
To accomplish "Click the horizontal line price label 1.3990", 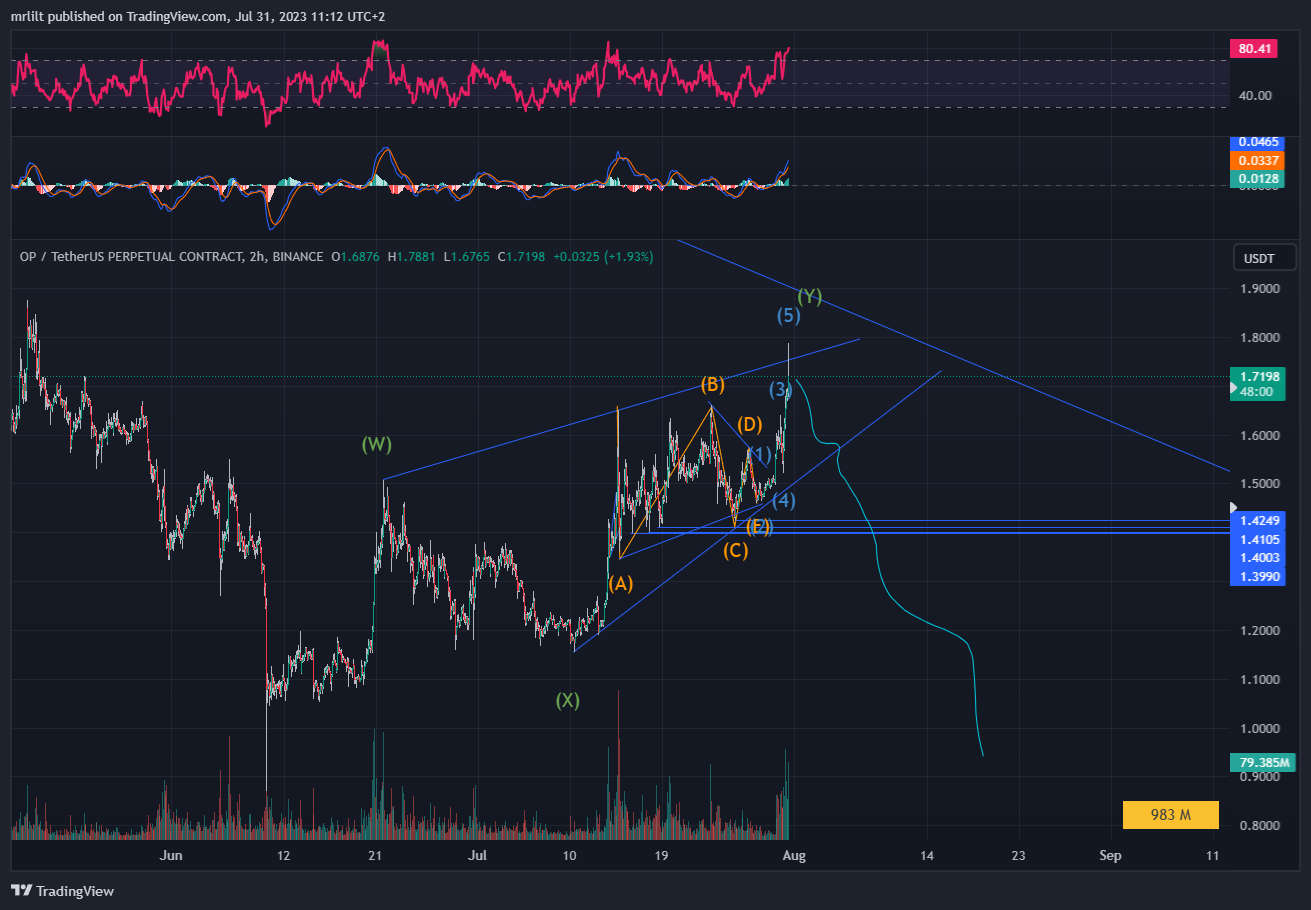I will pyautogui.click(x=1258, y=576).
